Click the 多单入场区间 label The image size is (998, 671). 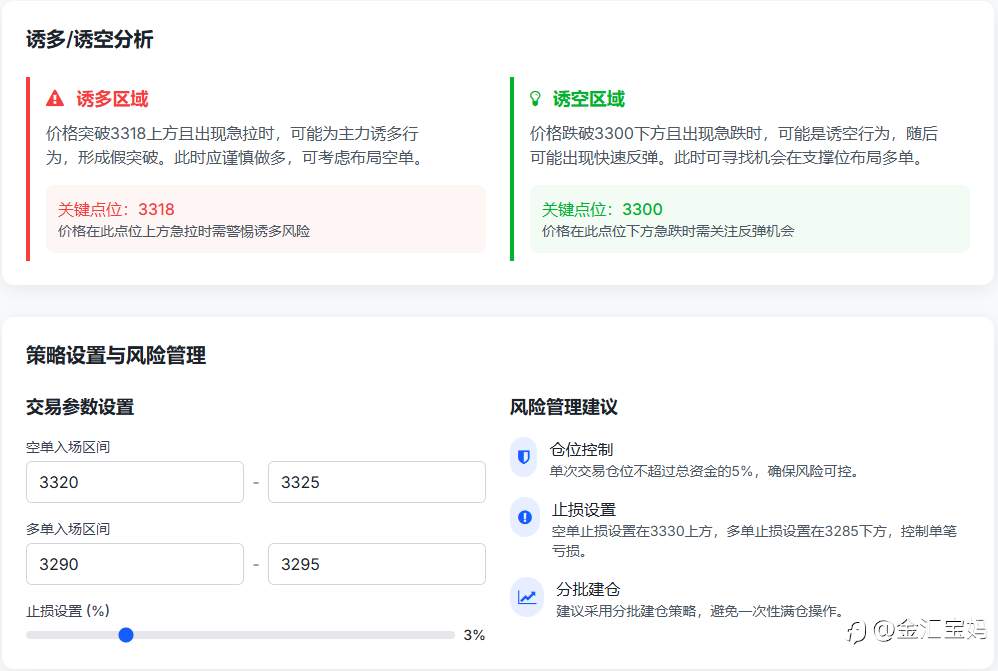[68, 529]
